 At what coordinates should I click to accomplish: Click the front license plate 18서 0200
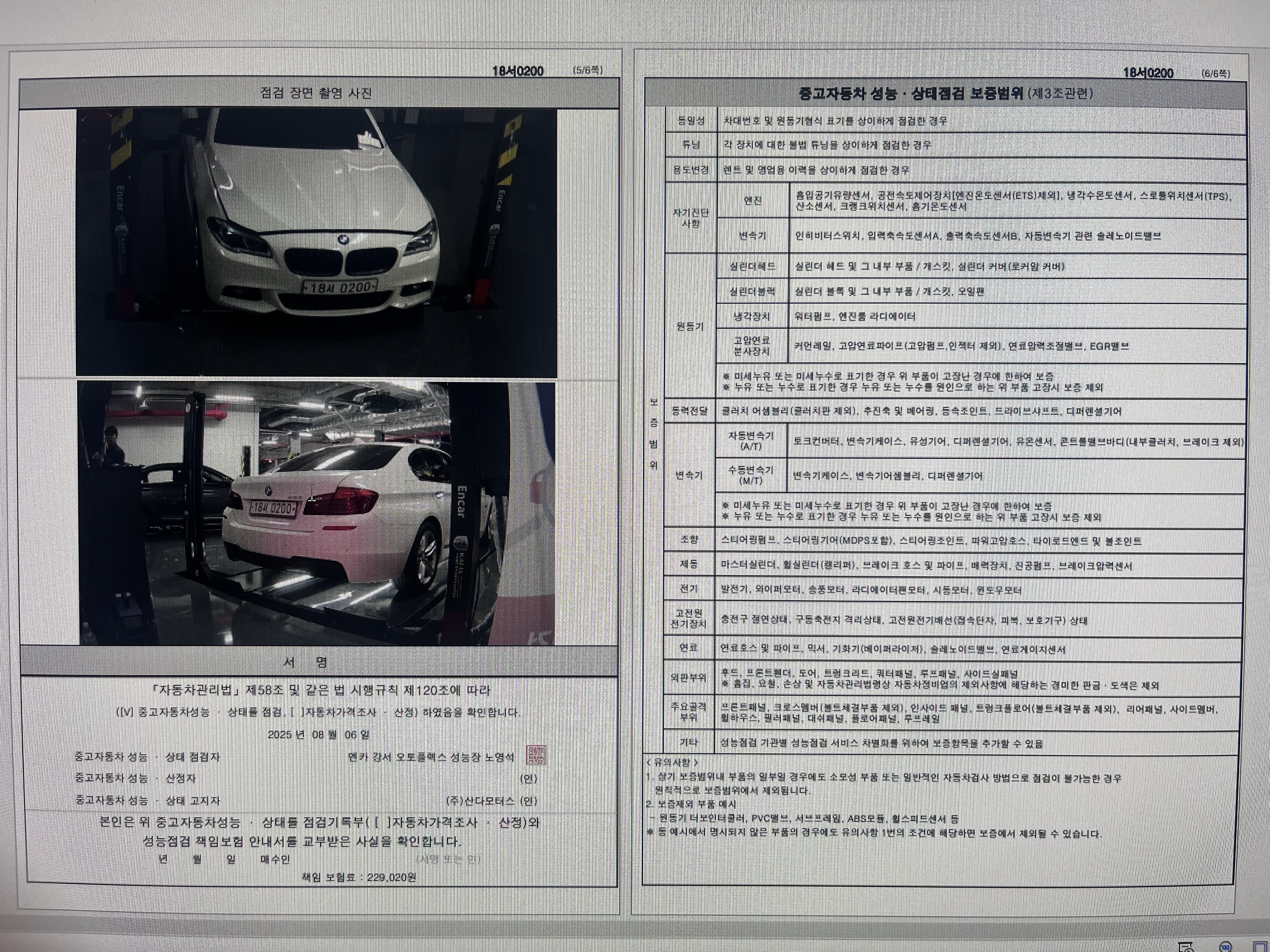tap(340, 287)
